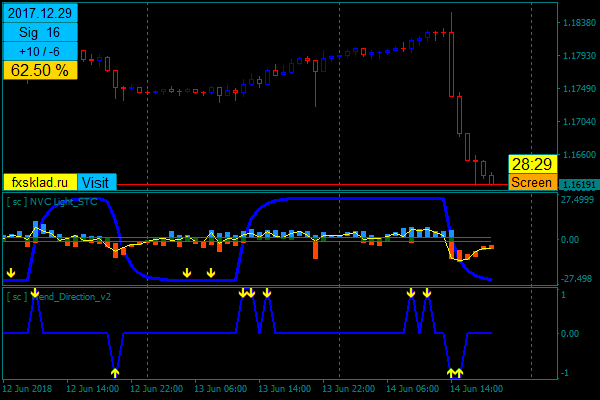Screen dimensions: 600x400
Task: Click the Visit button
Action: coord(97,183)
